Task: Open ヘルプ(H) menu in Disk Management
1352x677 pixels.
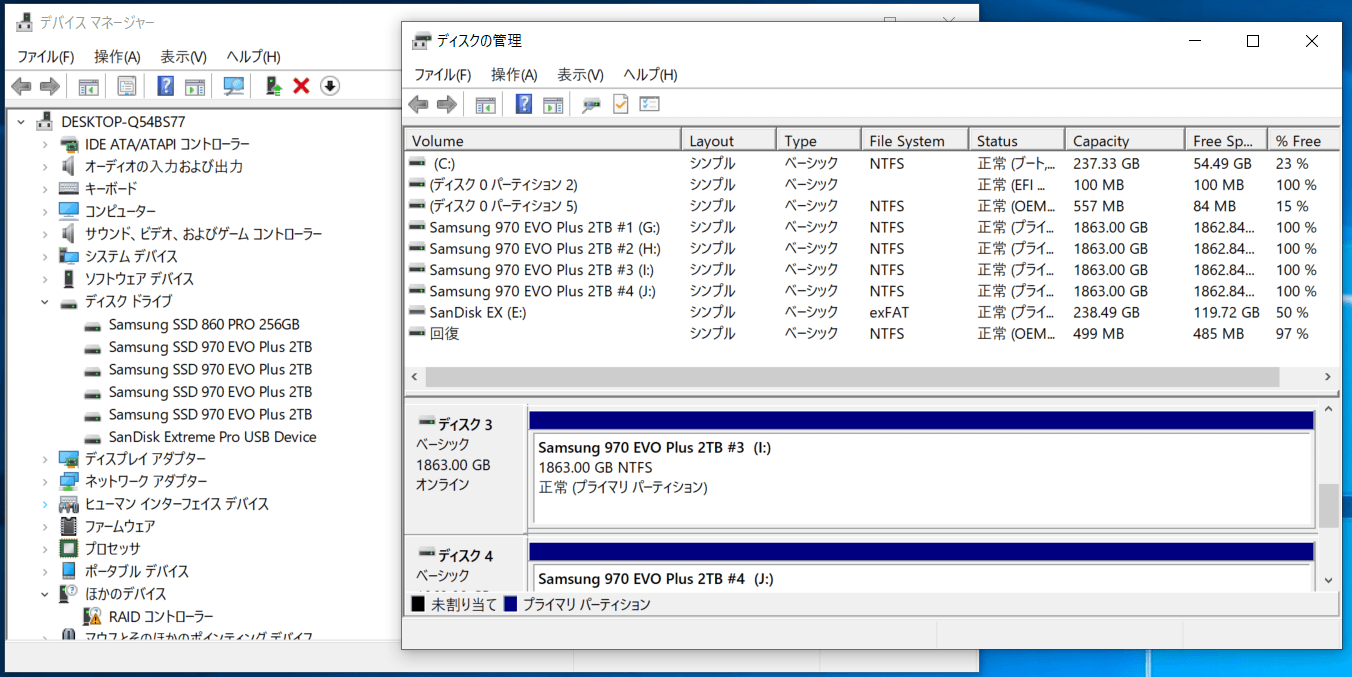Action: (x=650, y=75)
